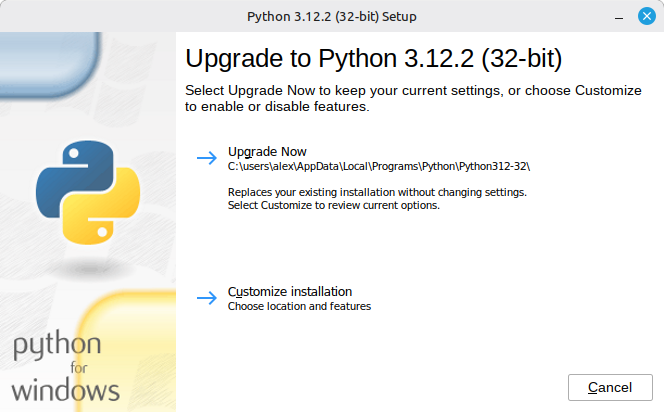Click the 'Choose location and features' subtitle
664x412 pixels.
click(299, 306)
